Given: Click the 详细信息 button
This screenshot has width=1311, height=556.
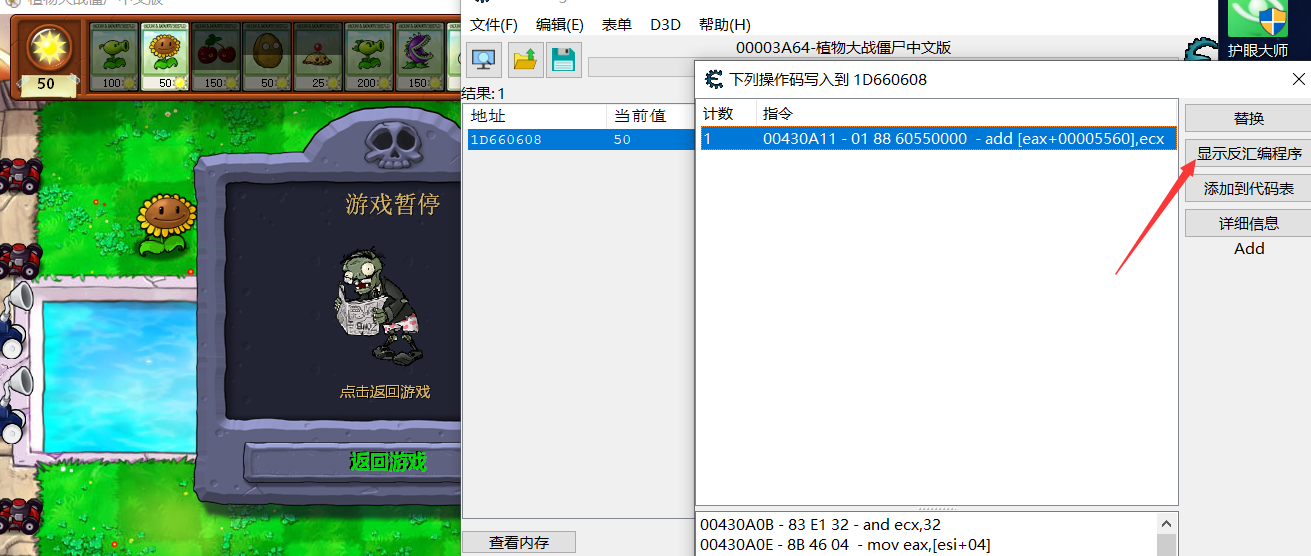Looking at the screenshot, I should tap(1248, 223).
